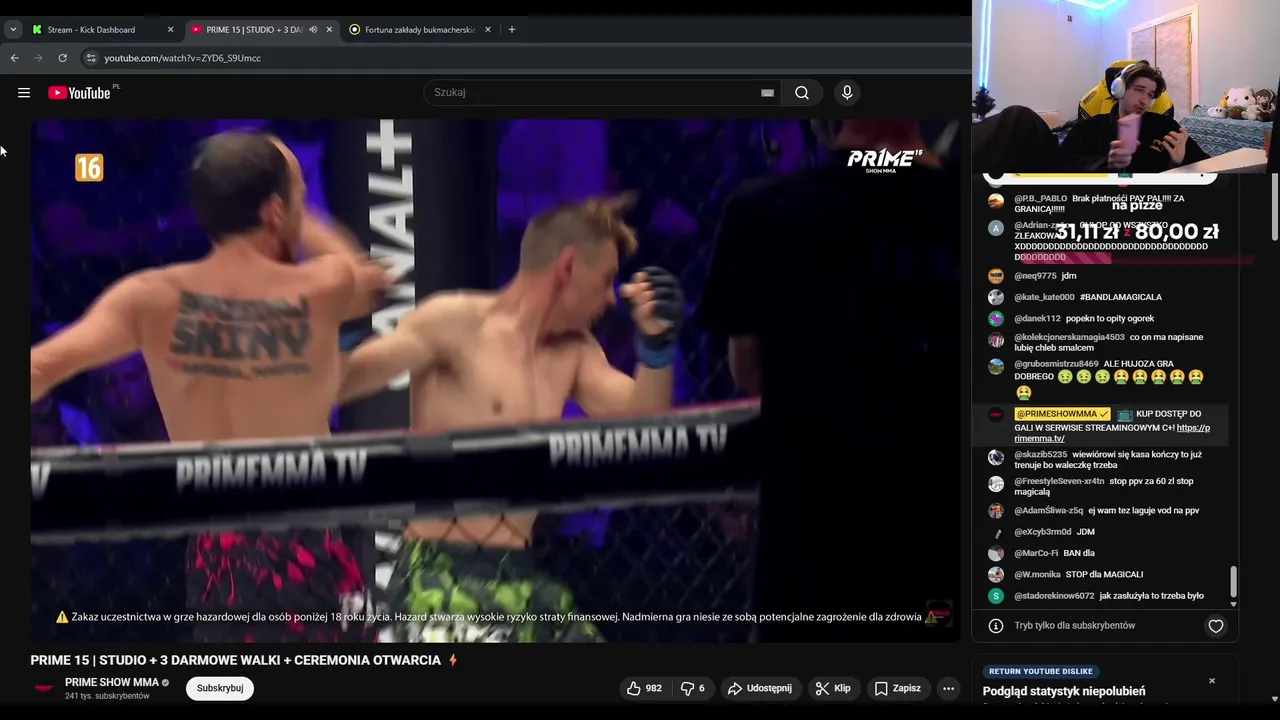This screenshot has height=720, width=1280.
Task: Open PRIME SHOW MMA channel avatar
Action: click(x=44, y=688)
